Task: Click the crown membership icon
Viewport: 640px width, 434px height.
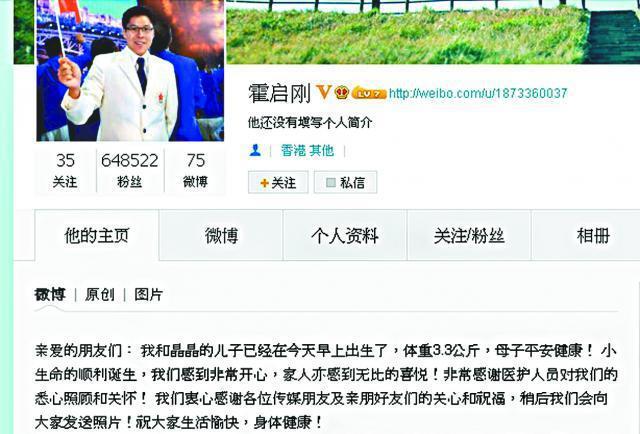Action: (342, 93)
